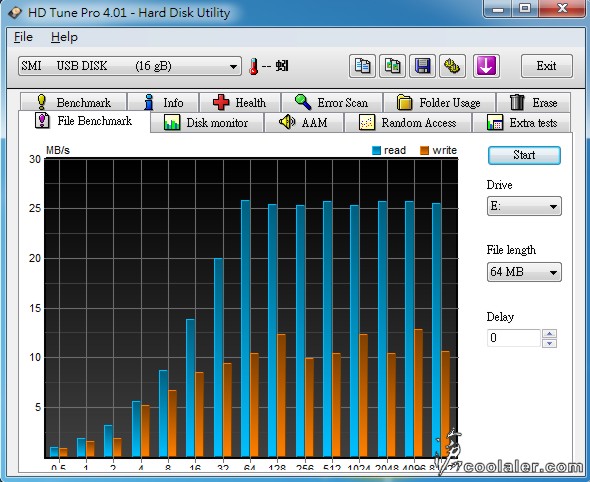The height and width of the screenshot is (482, 590).
Task: Save results with the floppy disk icon
Action: point(422,66)
